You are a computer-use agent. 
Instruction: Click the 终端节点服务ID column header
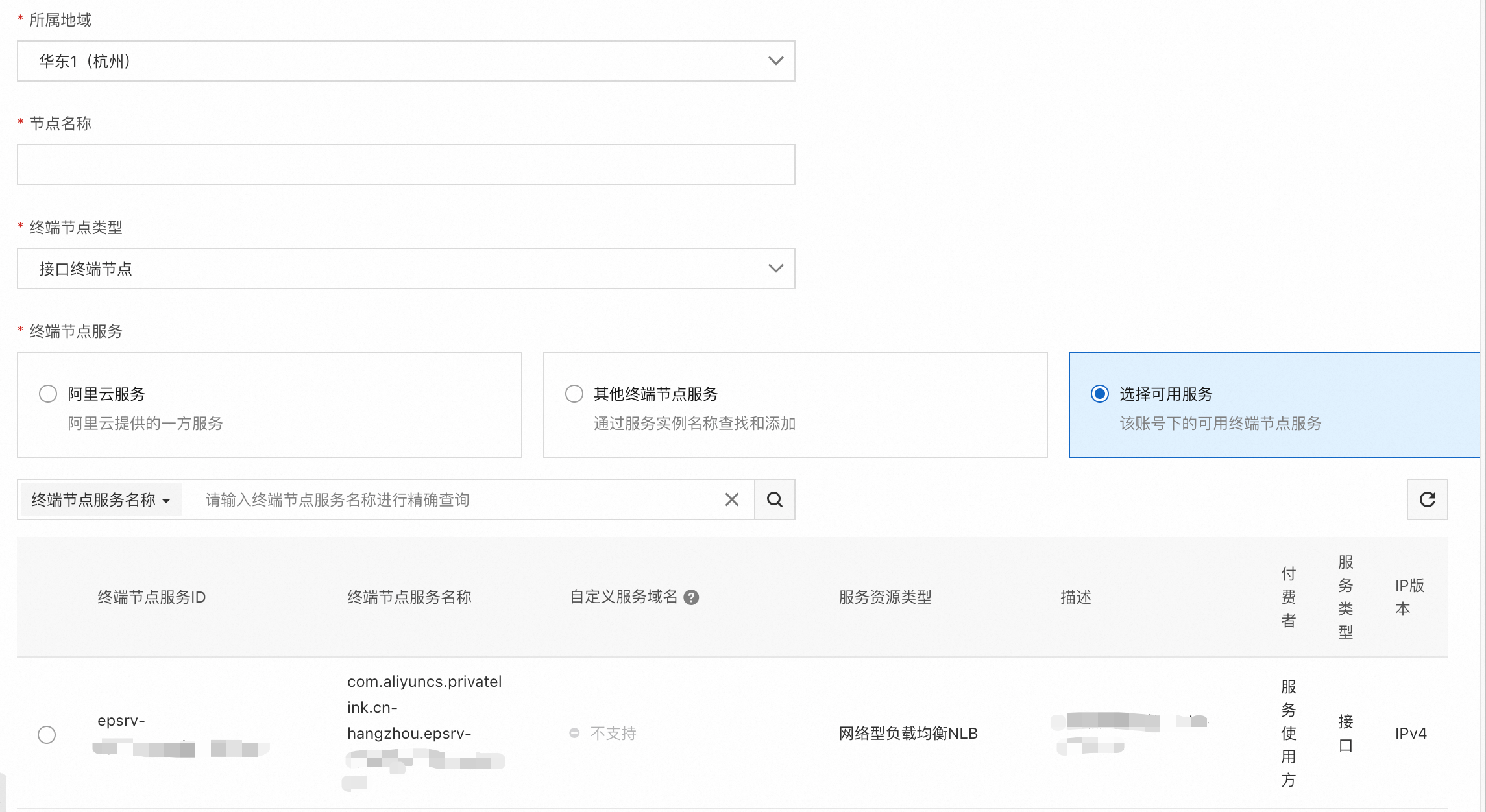coord(151,597)
